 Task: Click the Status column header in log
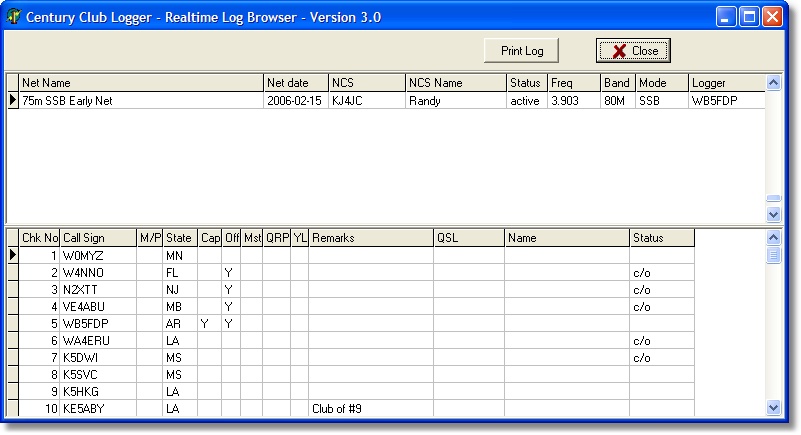point(660,238)
